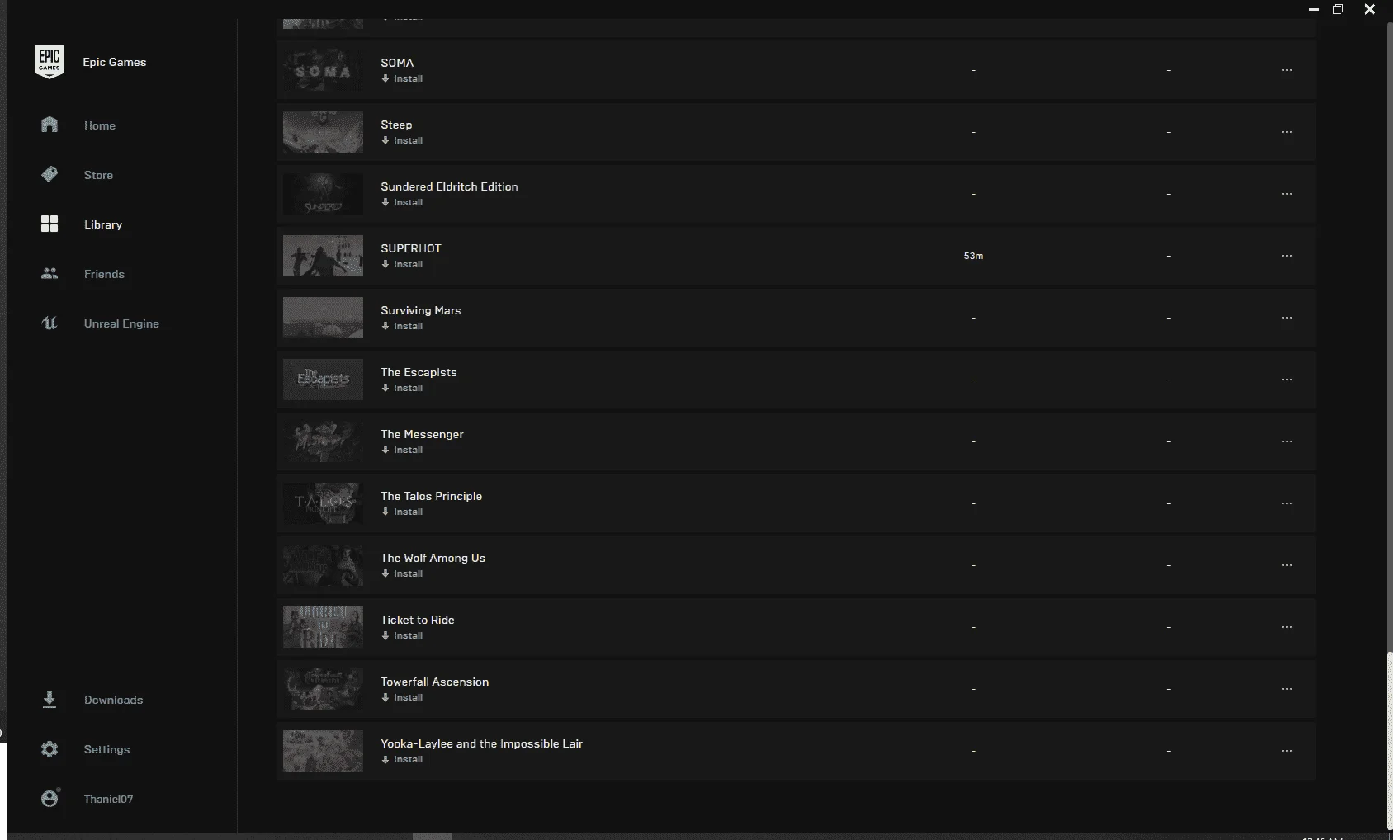Install The Wolf Among Us
The width and height of the screenshot is (1400, 840).
[402, 573]
